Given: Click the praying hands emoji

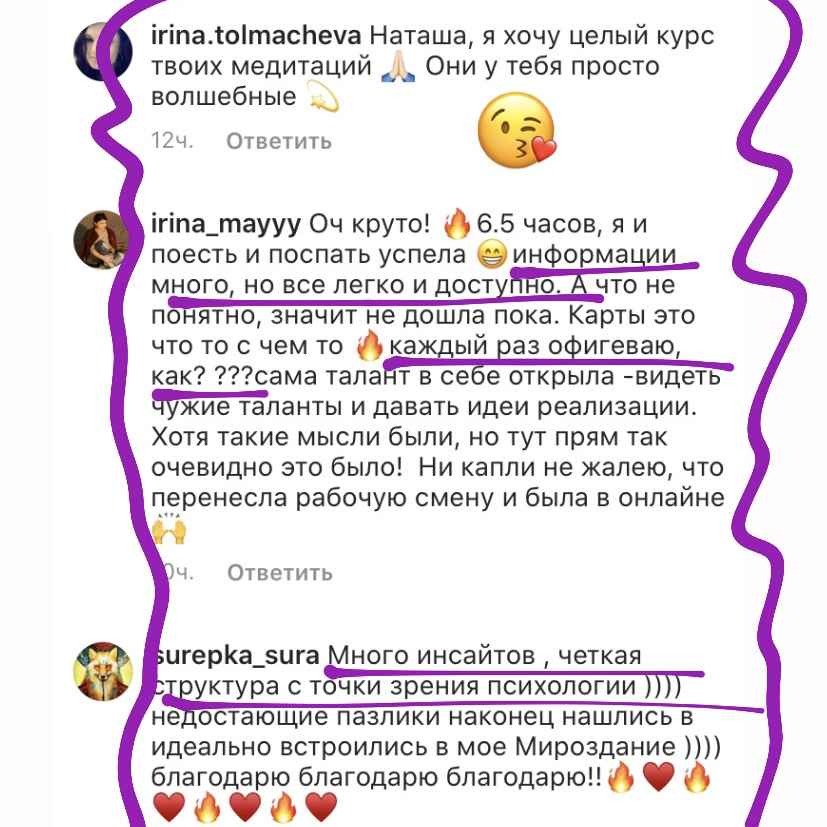Looking at the screenshot, I should (398, 67).
